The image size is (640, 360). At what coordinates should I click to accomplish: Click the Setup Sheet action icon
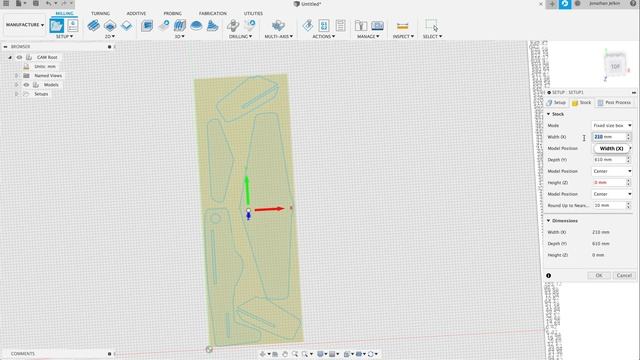click(x=340, y=26)
